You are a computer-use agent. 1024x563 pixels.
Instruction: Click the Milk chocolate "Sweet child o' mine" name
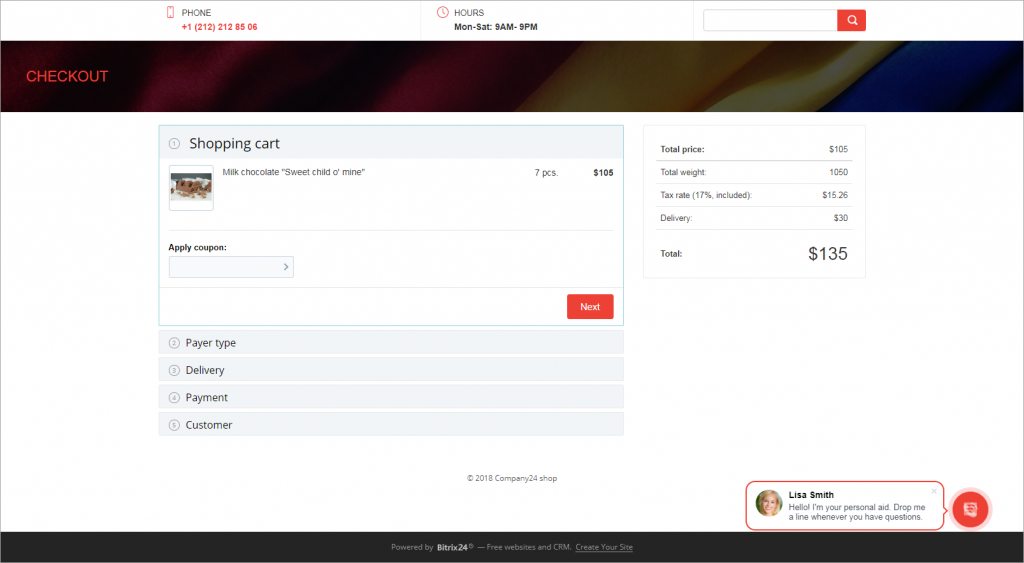coord(293,172)
